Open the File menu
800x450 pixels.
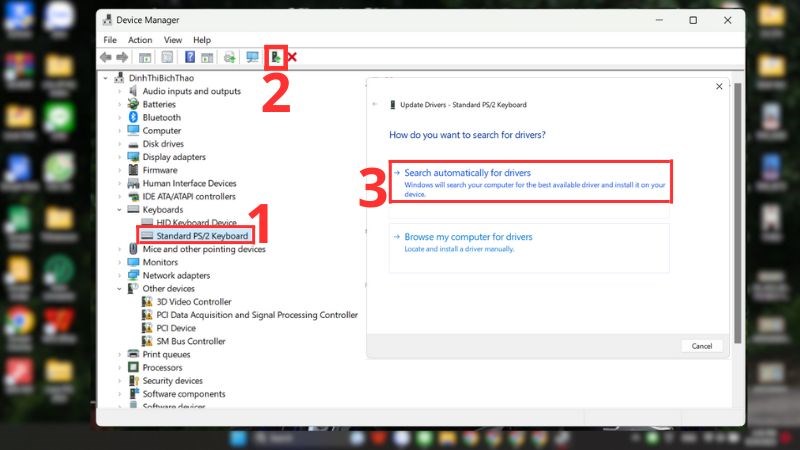click(110, 40)
